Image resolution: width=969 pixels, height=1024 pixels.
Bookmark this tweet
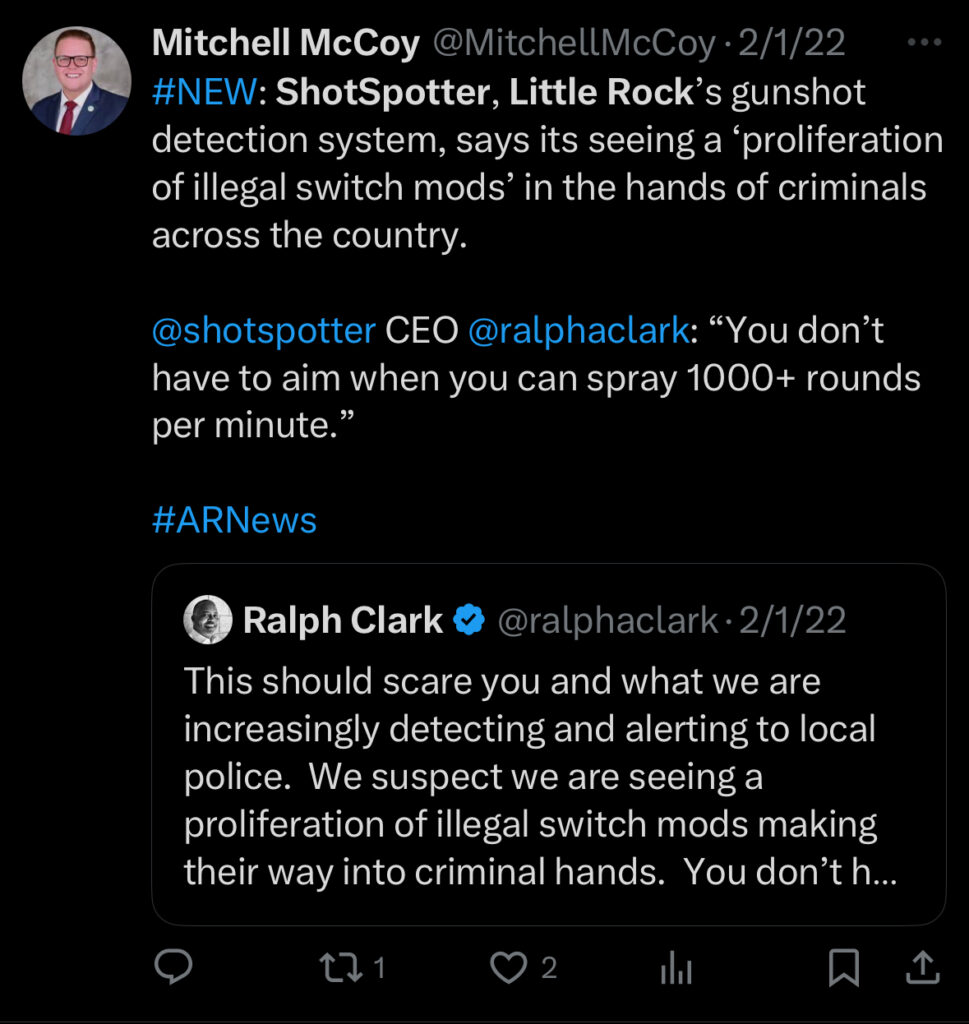click(844, 967)
